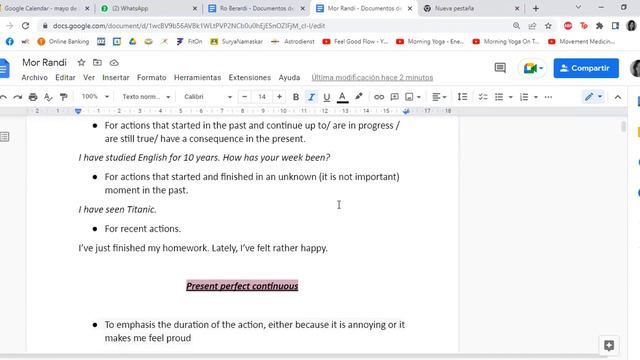The height and width of the screenshot is (360, 640).
Task: Hide the menus with the collapse arrow
Action: click(618, 97)
